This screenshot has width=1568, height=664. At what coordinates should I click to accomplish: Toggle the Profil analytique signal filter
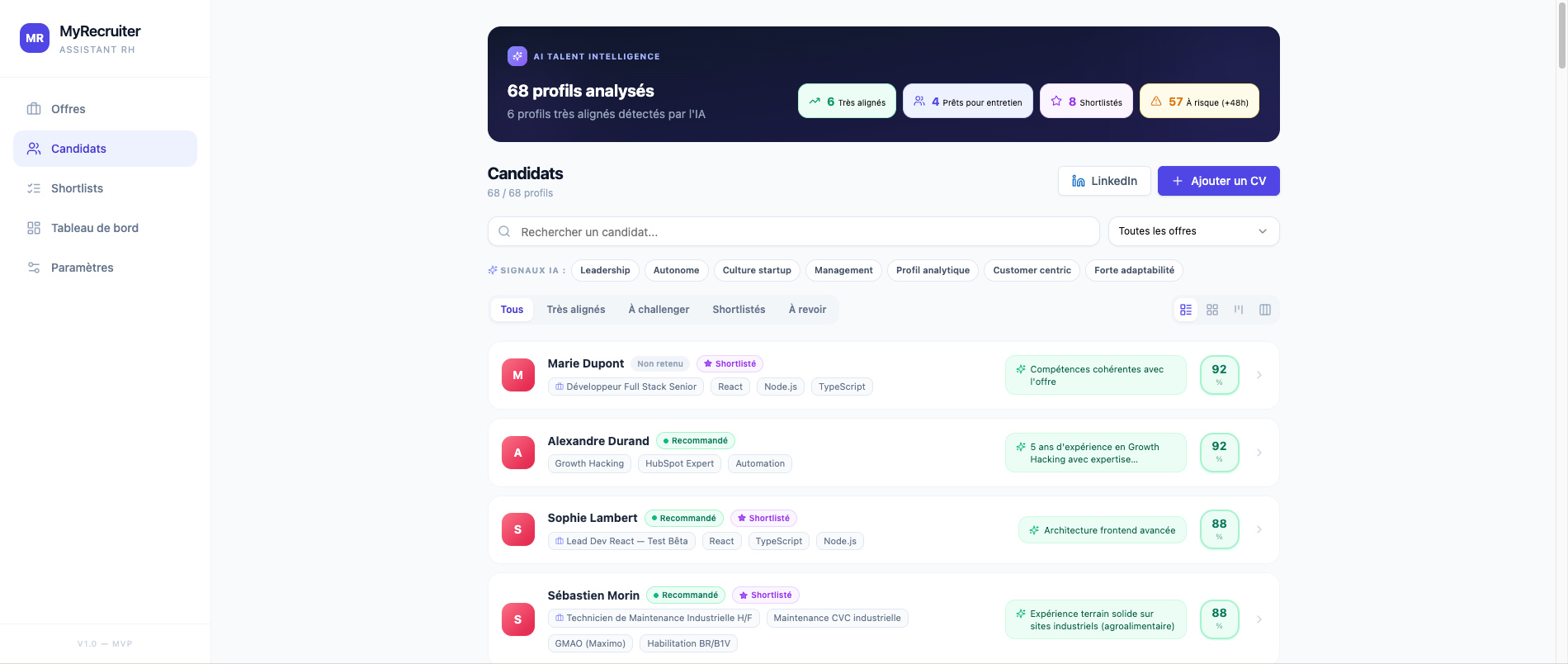tap(933, 270)
